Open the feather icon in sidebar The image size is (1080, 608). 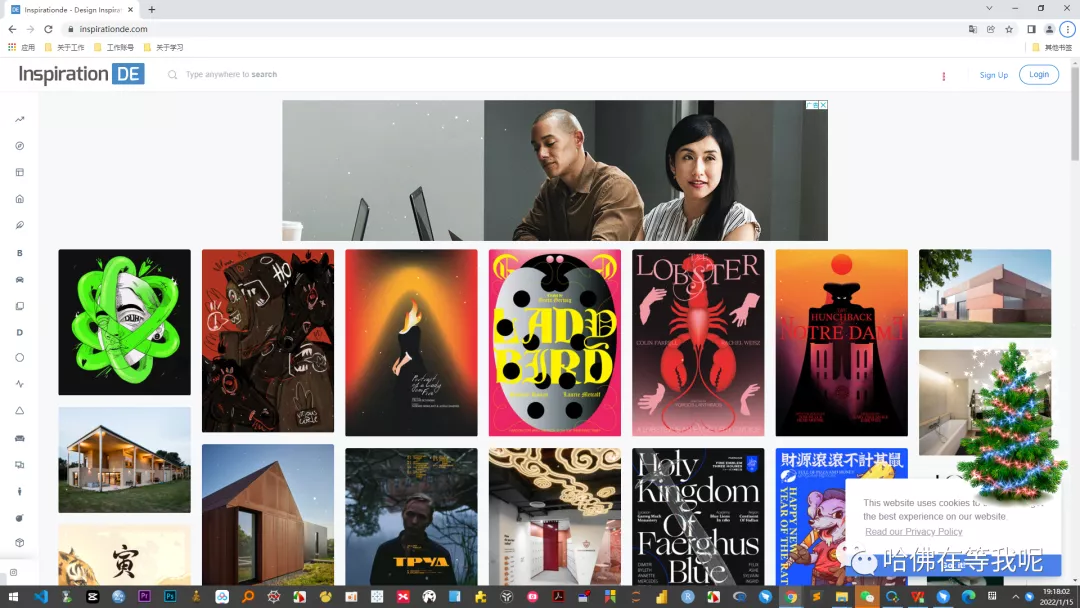click(20, 225)
